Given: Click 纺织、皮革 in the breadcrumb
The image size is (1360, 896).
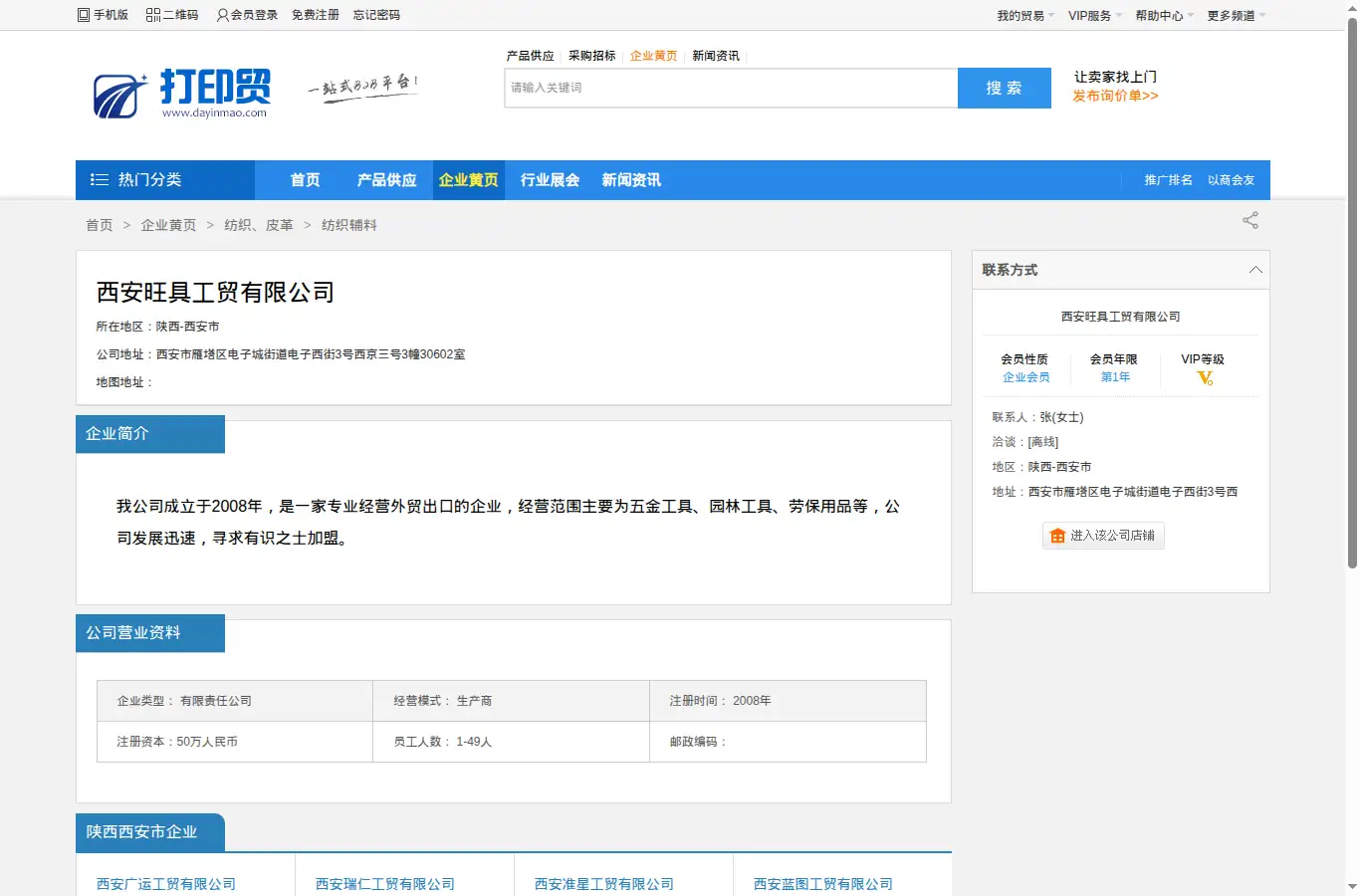Looking at the screenshot, I should coord(259,225).
